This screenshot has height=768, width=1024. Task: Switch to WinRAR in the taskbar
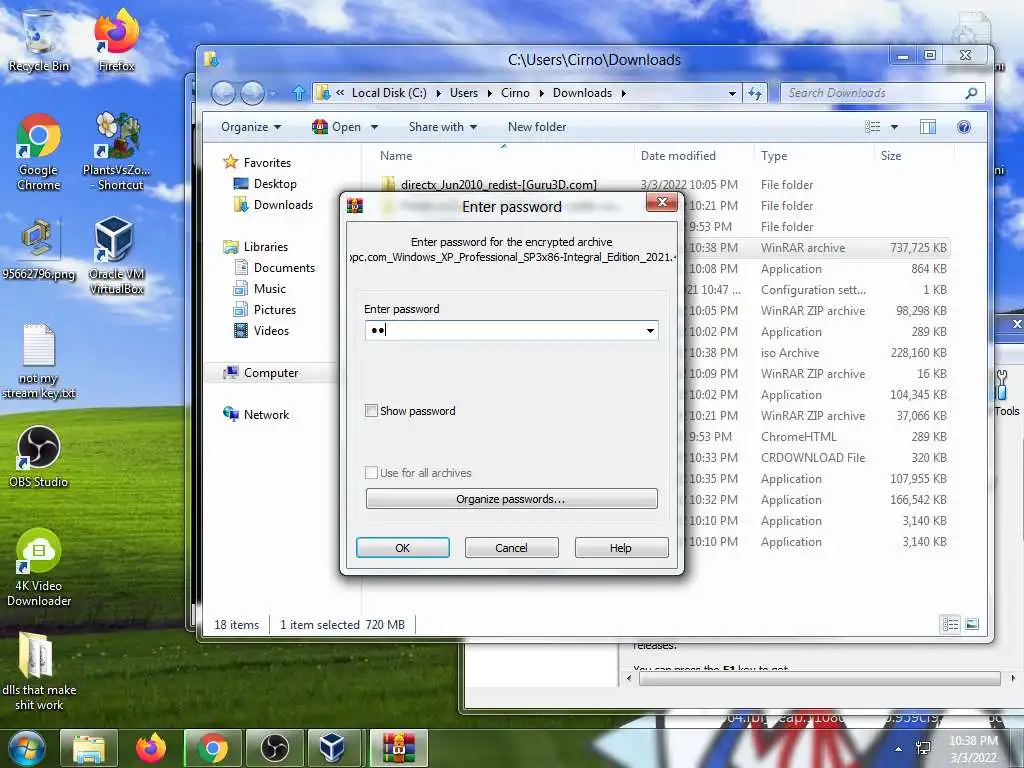click(398, 748)
